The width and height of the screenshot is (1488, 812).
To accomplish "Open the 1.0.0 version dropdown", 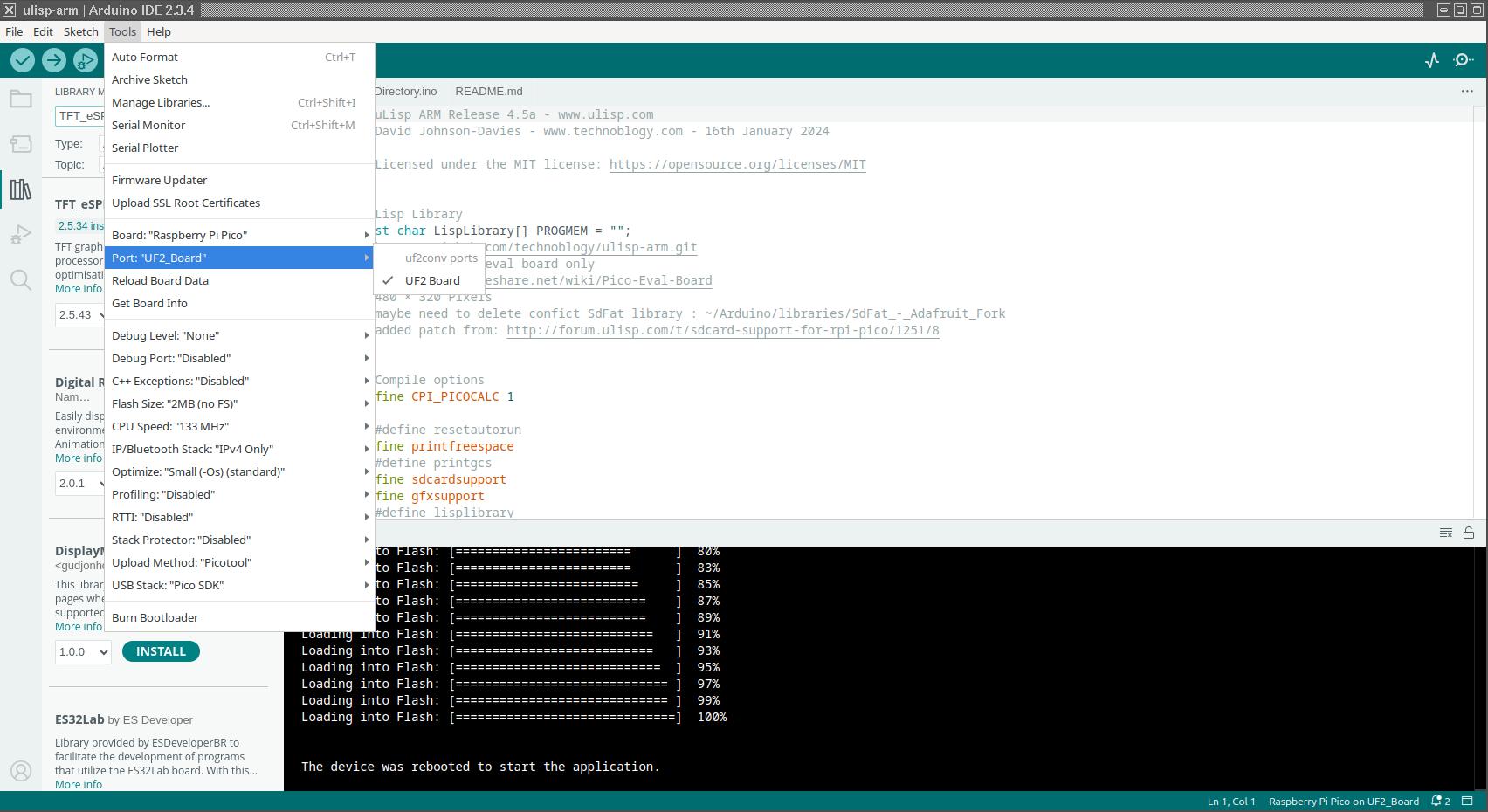I will coord(83,651).
